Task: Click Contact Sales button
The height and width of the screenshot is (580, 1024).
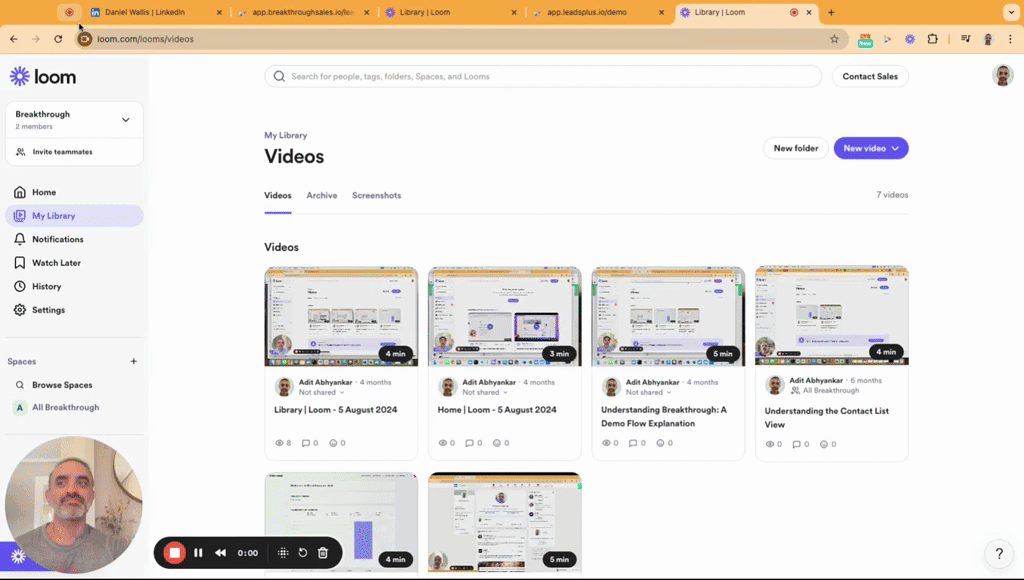Action: (x=870, y=76)
